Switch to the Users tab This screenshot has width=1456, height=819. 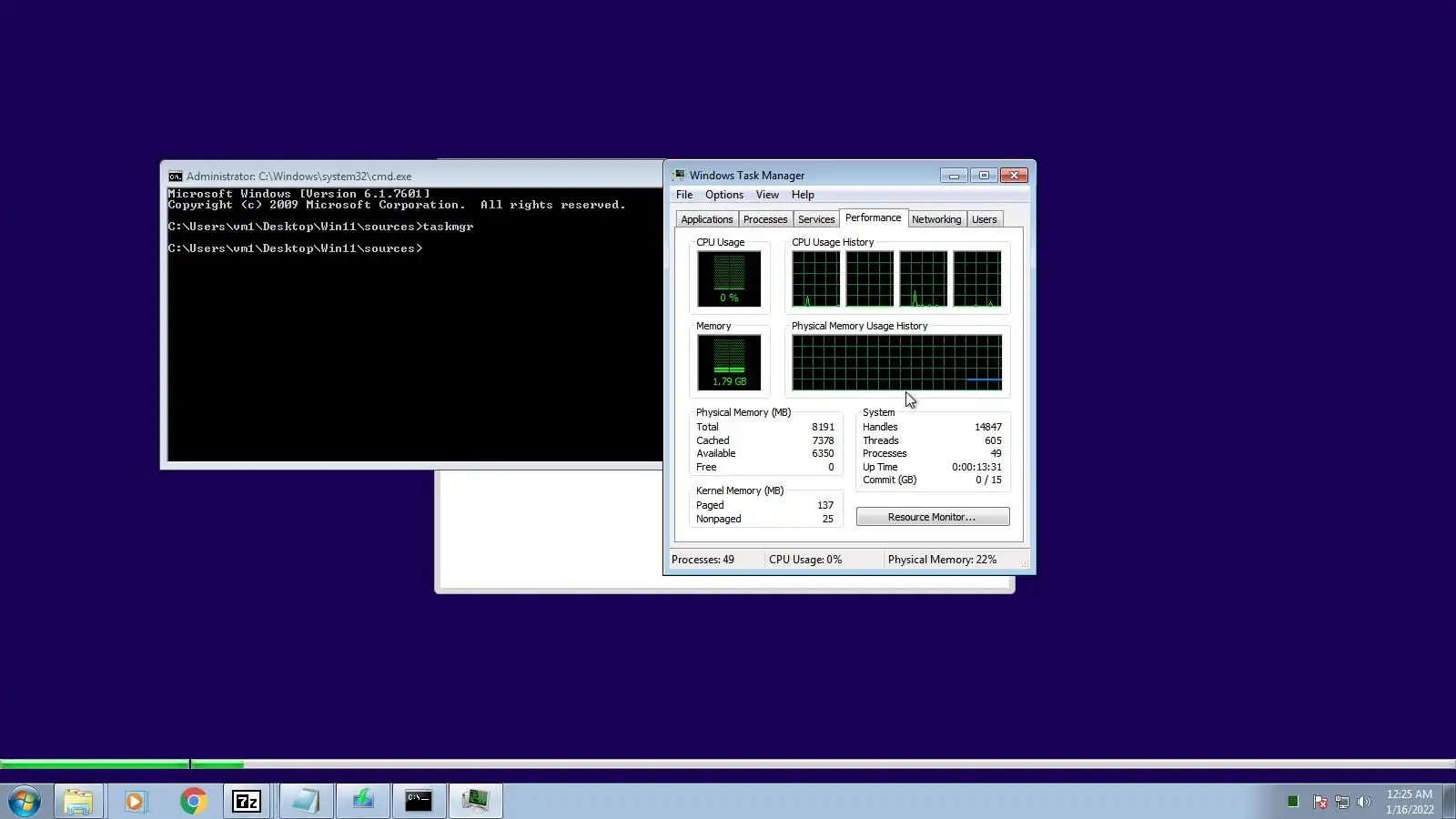[985, 219]
